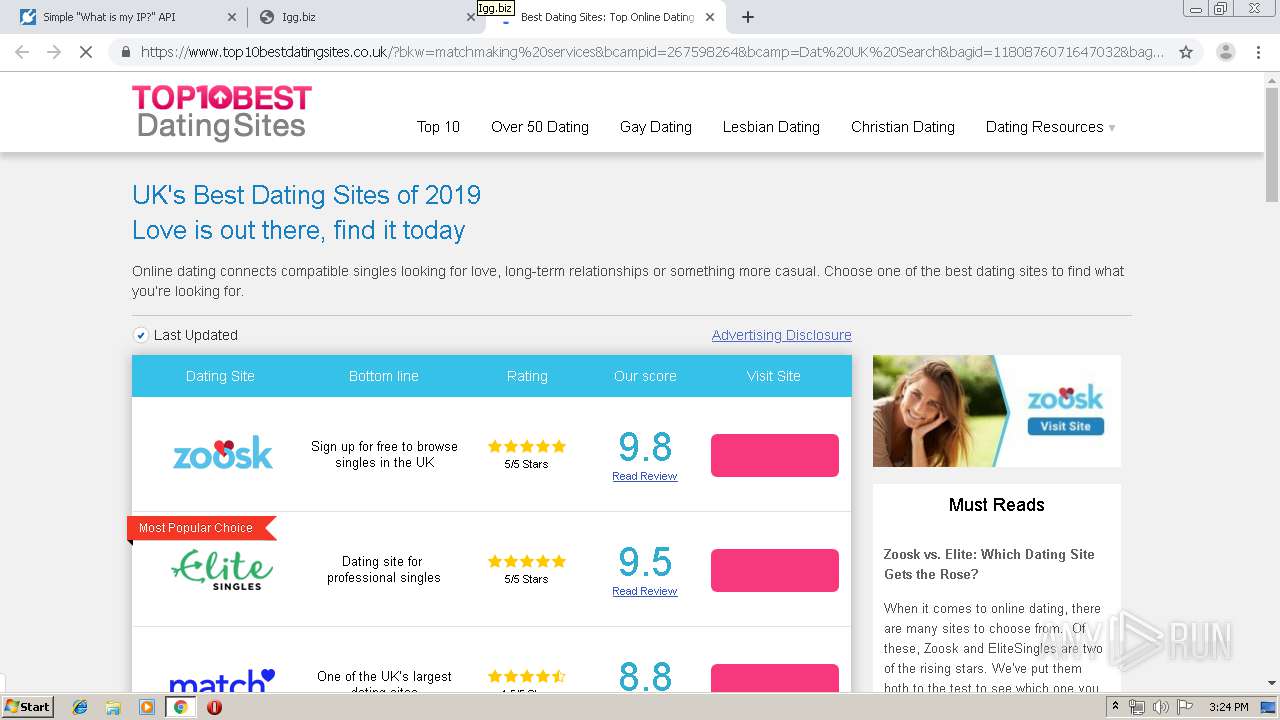
Task: Click the 'Our score' column header
Action: click(x=645, y=376)
